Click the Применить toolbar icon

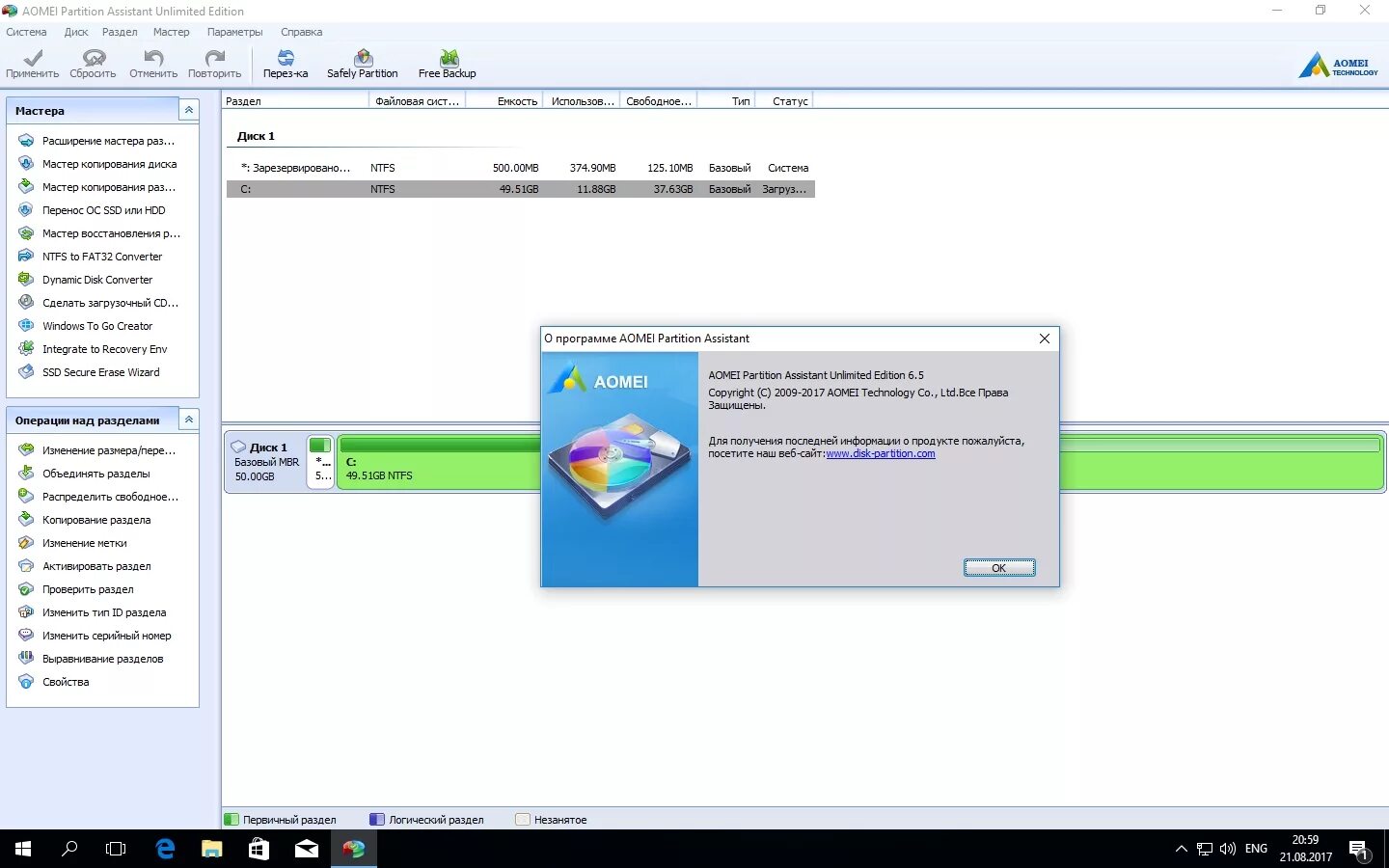pyautogui.click(x=32, y=64)
